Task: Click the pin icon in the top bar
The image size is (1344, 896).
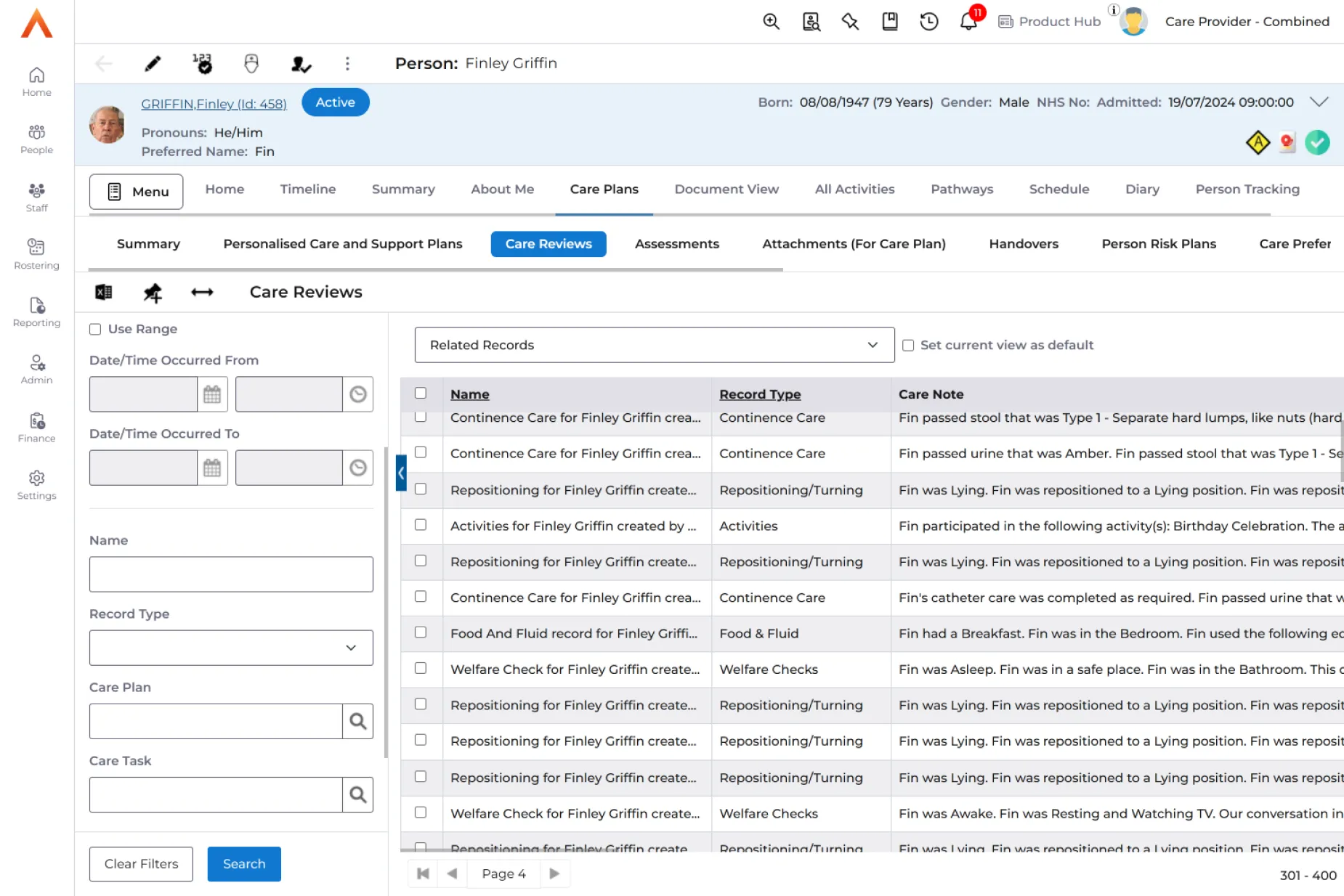Action: (850, 22)
